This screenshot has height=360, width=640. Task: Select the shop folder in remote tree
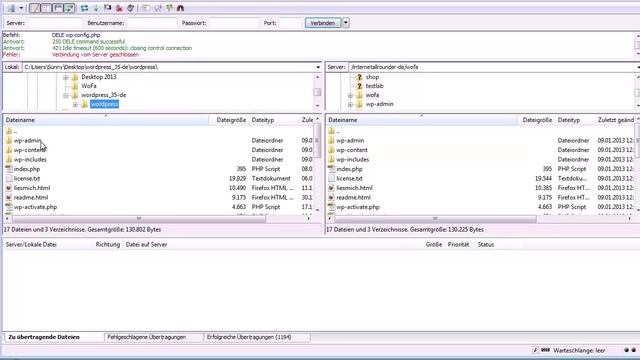372,77
